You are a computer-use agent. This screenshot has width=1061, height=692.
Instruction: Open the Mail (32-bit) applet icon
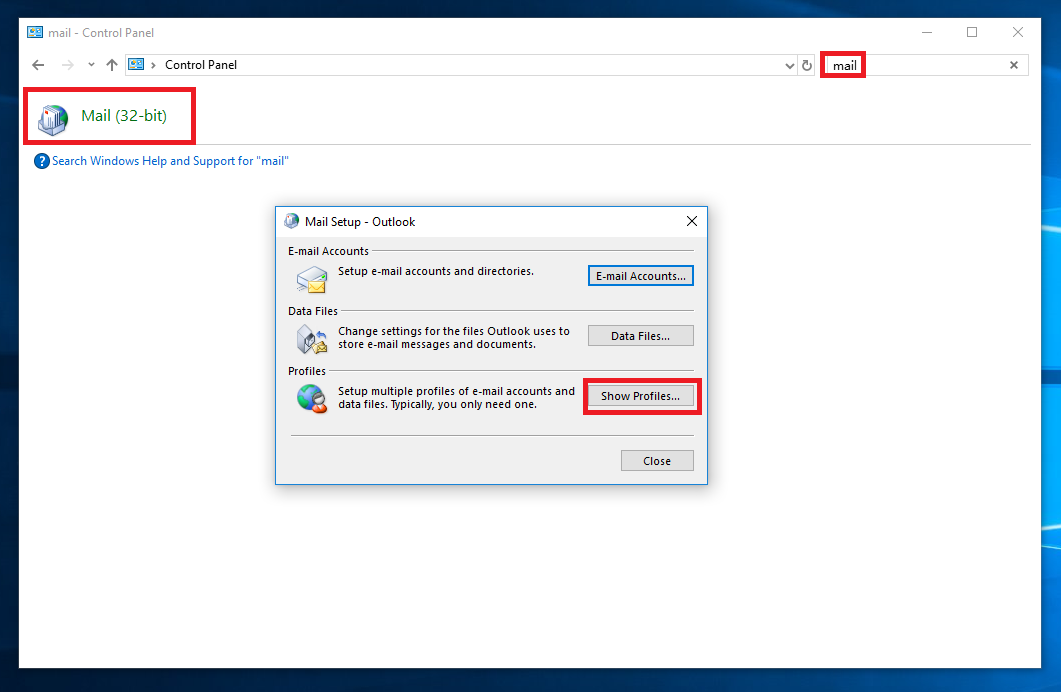(53, 119)
